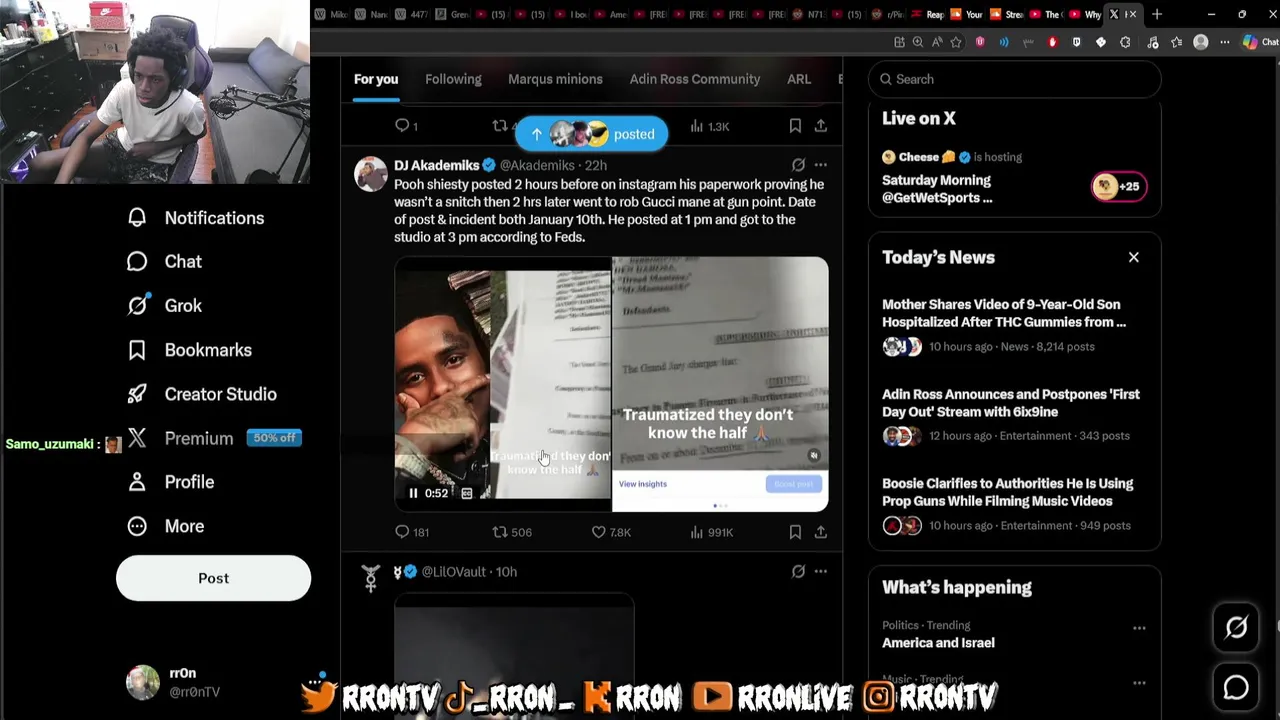
Task: Open the browser profile avatar
Action: pyautogui.click(x=1201, y=42)
